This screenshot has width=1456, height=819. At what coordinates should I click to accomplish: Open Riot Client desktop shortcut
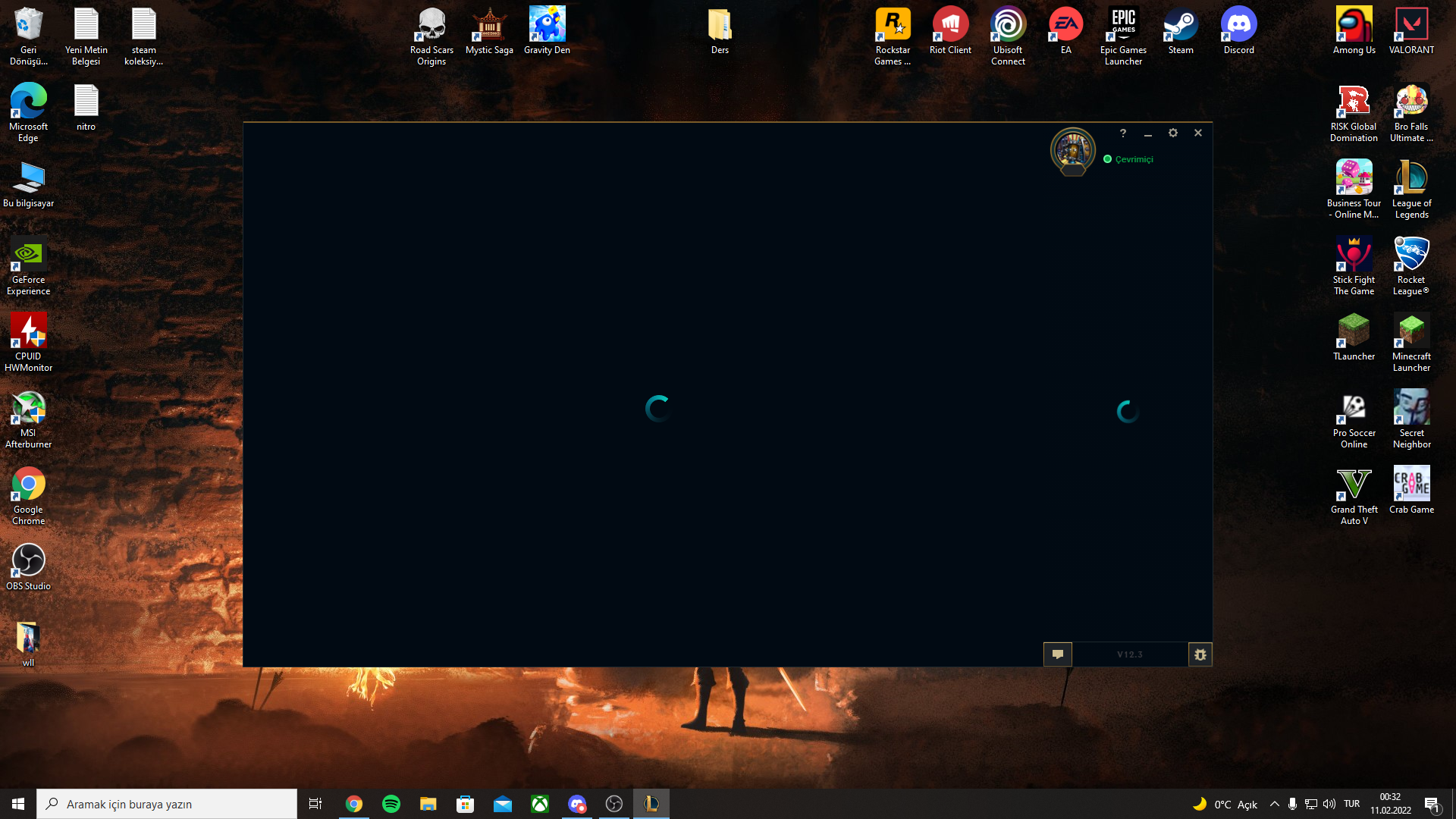click(x=950, y=32)
